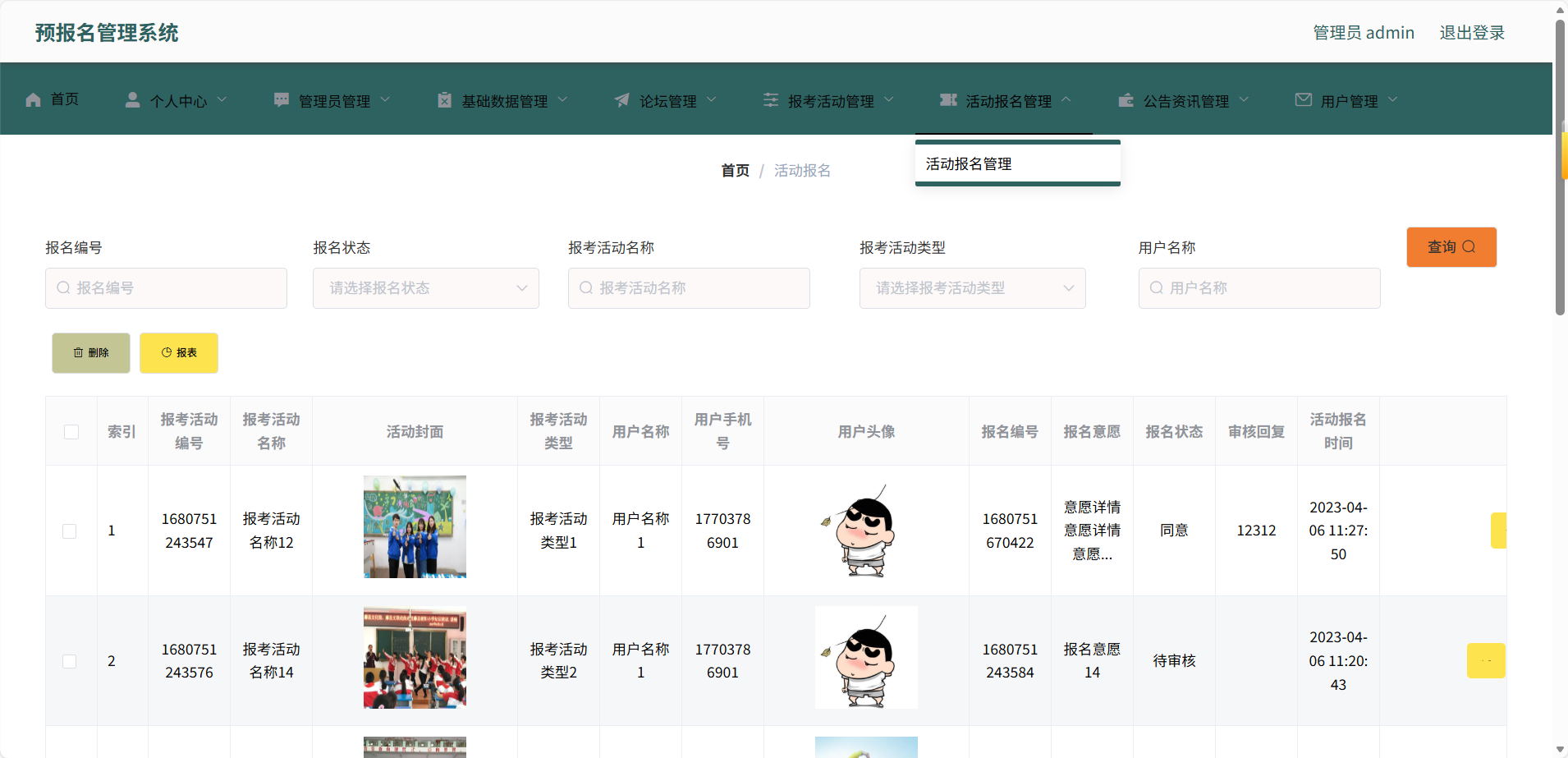This screenshot has width=1568, height=758.
Task: Click 管理员 admin link
Action: click(1364, 33)
